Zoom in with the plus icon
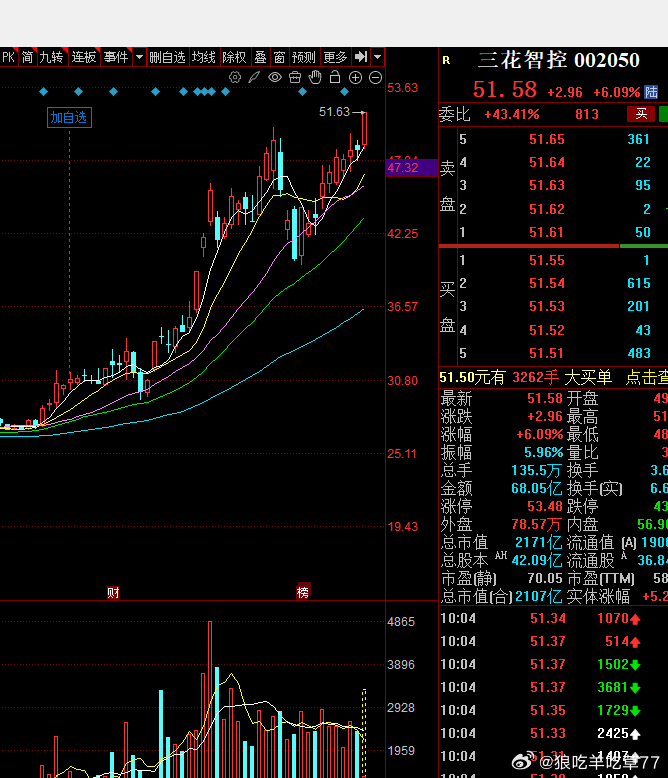668x778 pixels. (355, 77)
